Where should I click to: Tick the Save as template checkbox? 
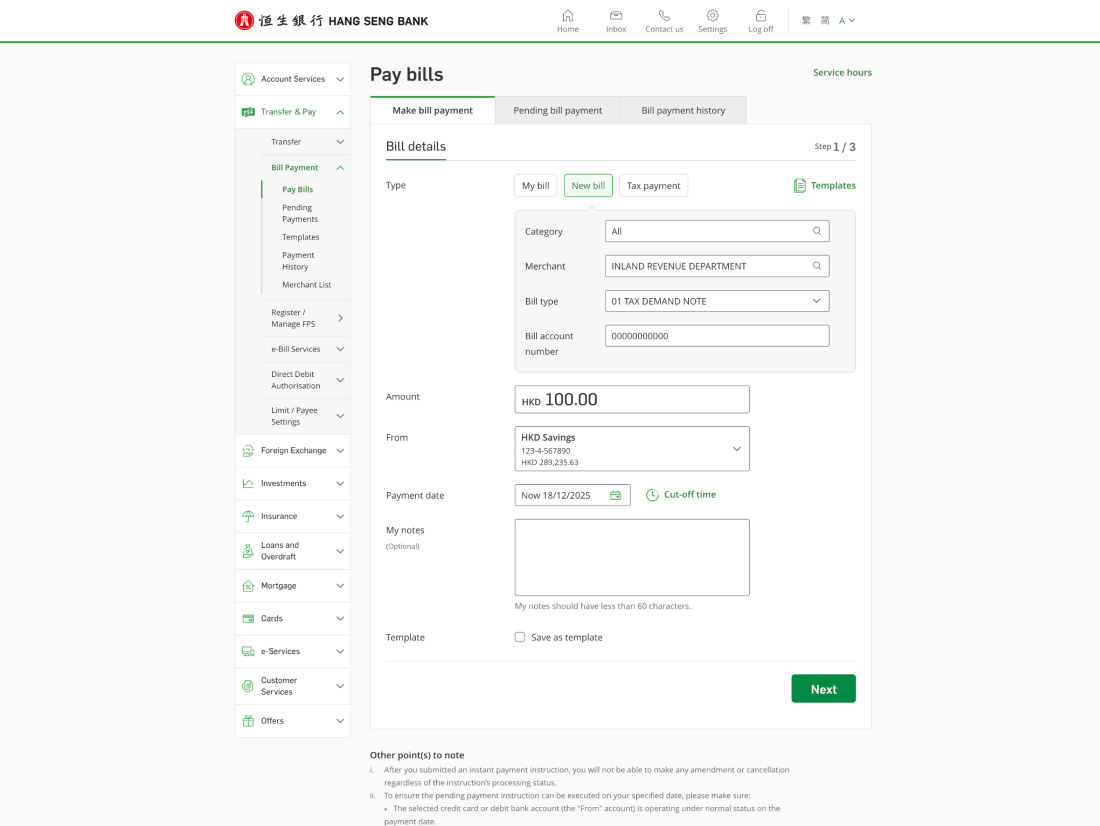point(520,637)
